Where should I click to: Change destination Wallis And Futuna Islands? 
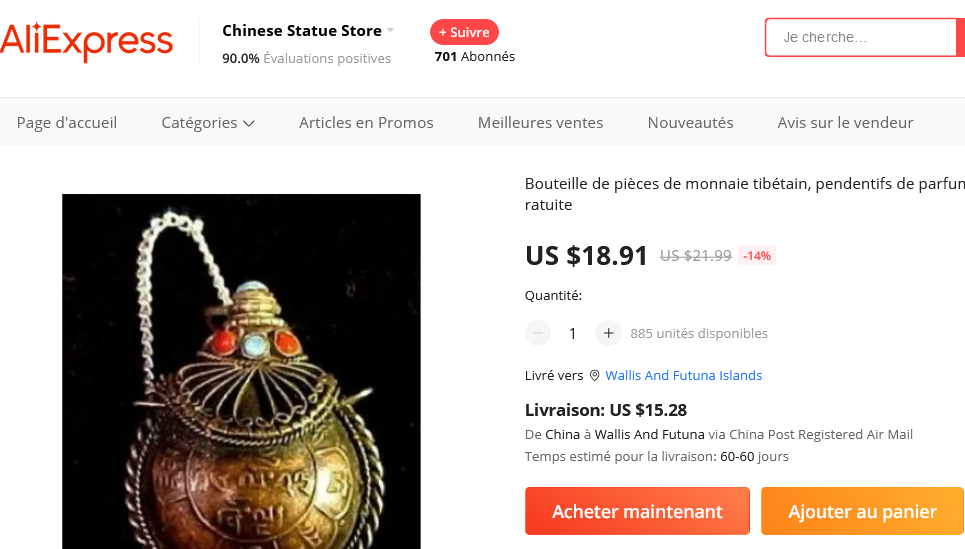click(684, 375)
